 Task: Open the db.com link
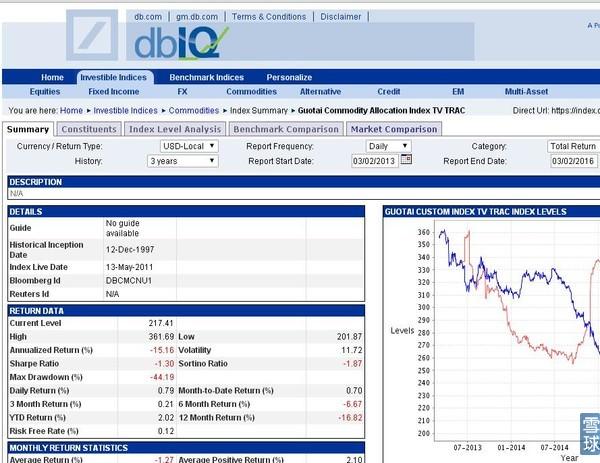click(x=148, y=17)
